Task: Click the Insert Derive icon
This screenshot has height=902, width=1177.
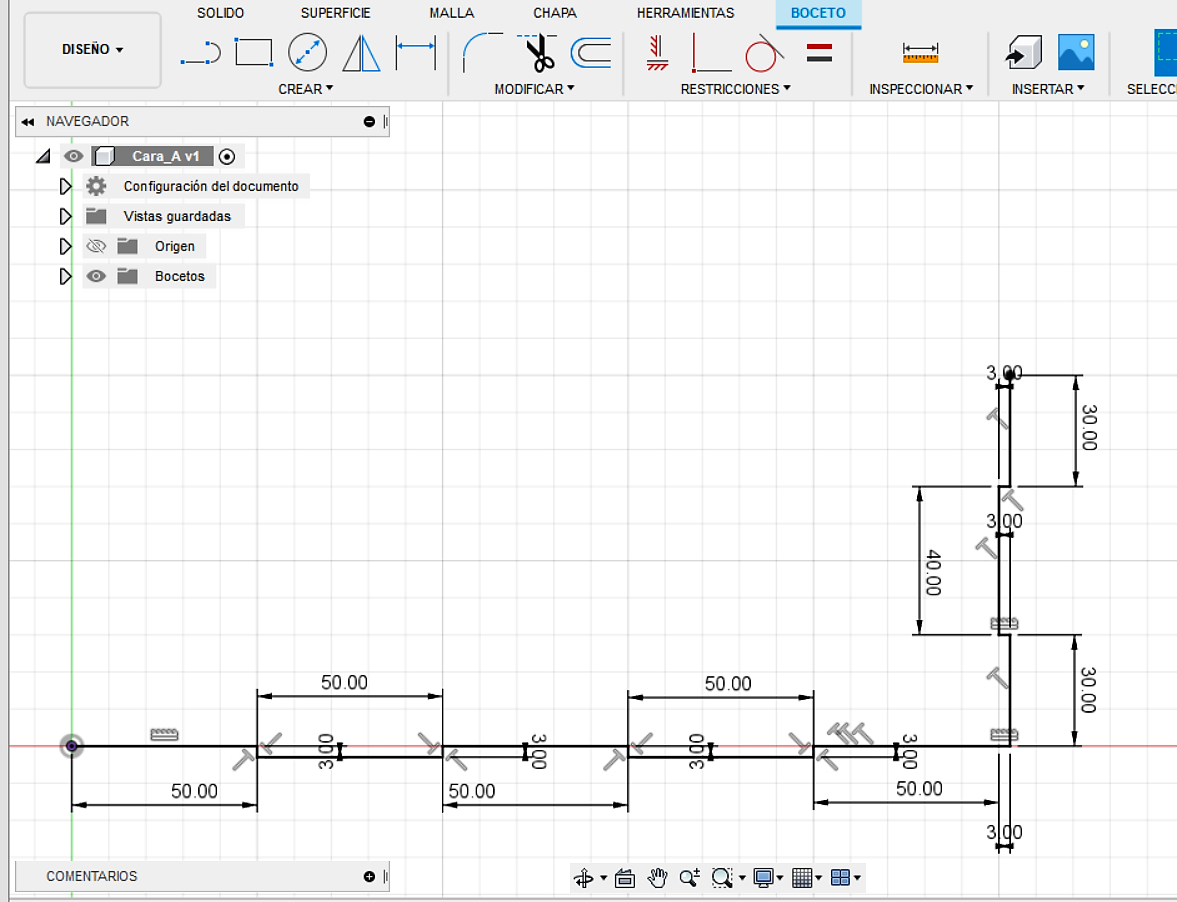Action: (1023, 53)
